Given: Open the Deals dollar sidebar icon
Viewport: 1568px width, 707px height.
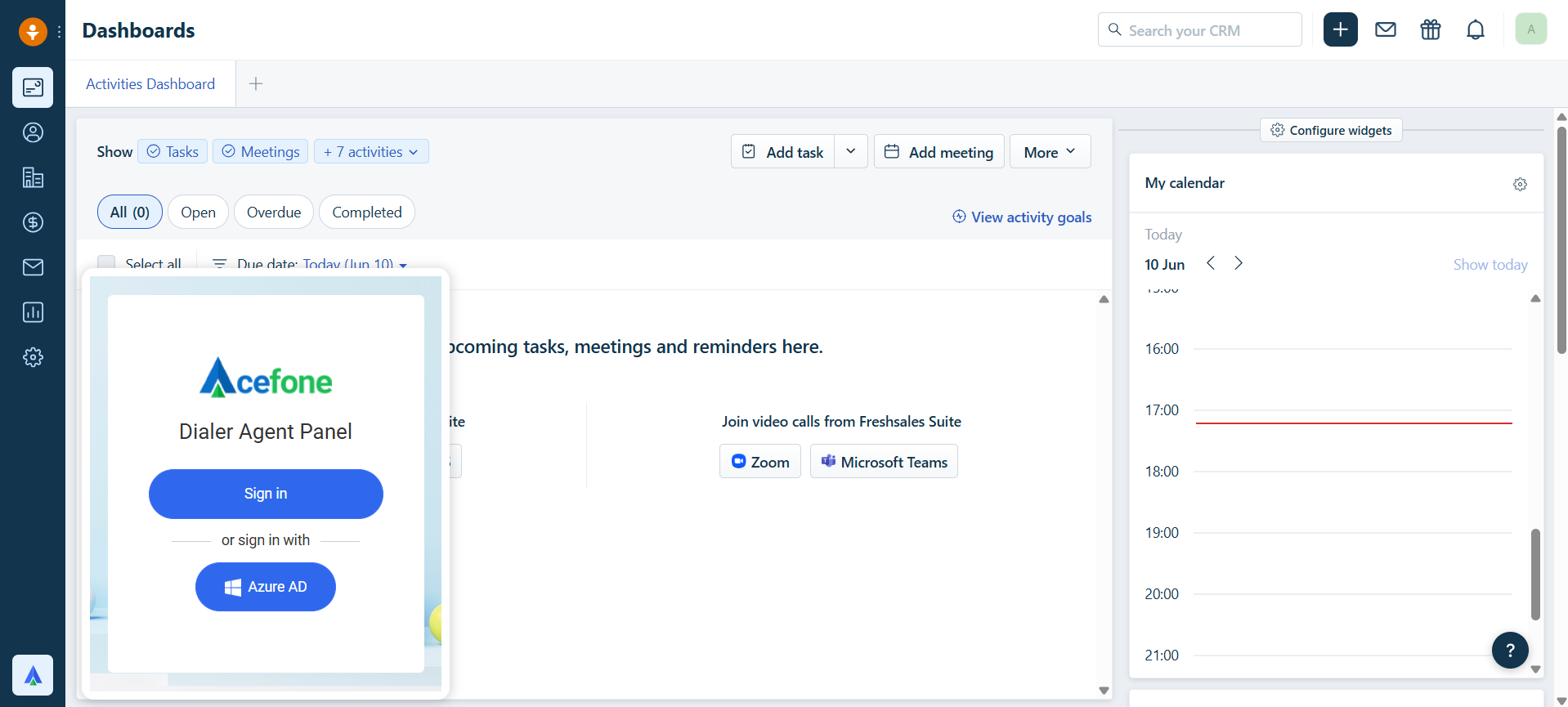Looking at the screenshot, I should (33, 222).
